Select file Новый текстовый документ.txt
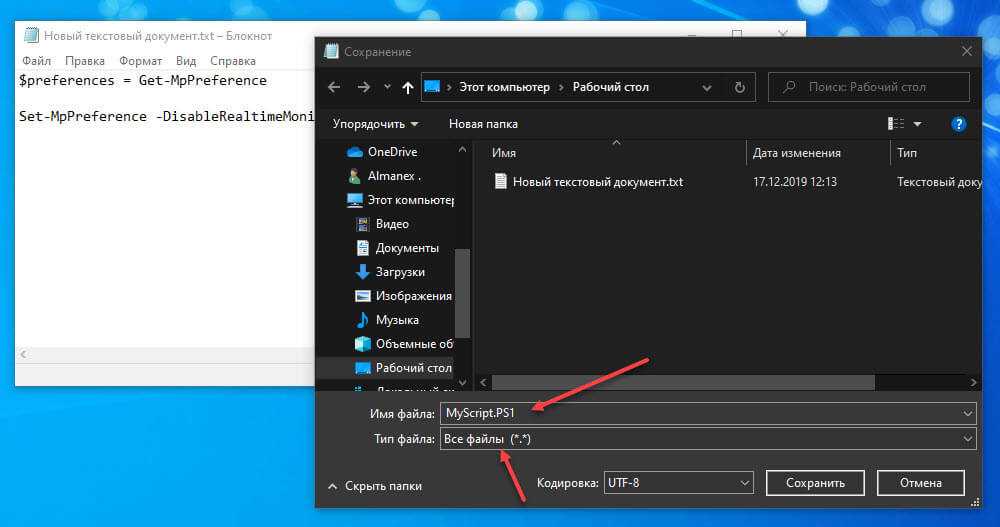The width and height of the screenshot is (1000, 527). click(597, 182)
